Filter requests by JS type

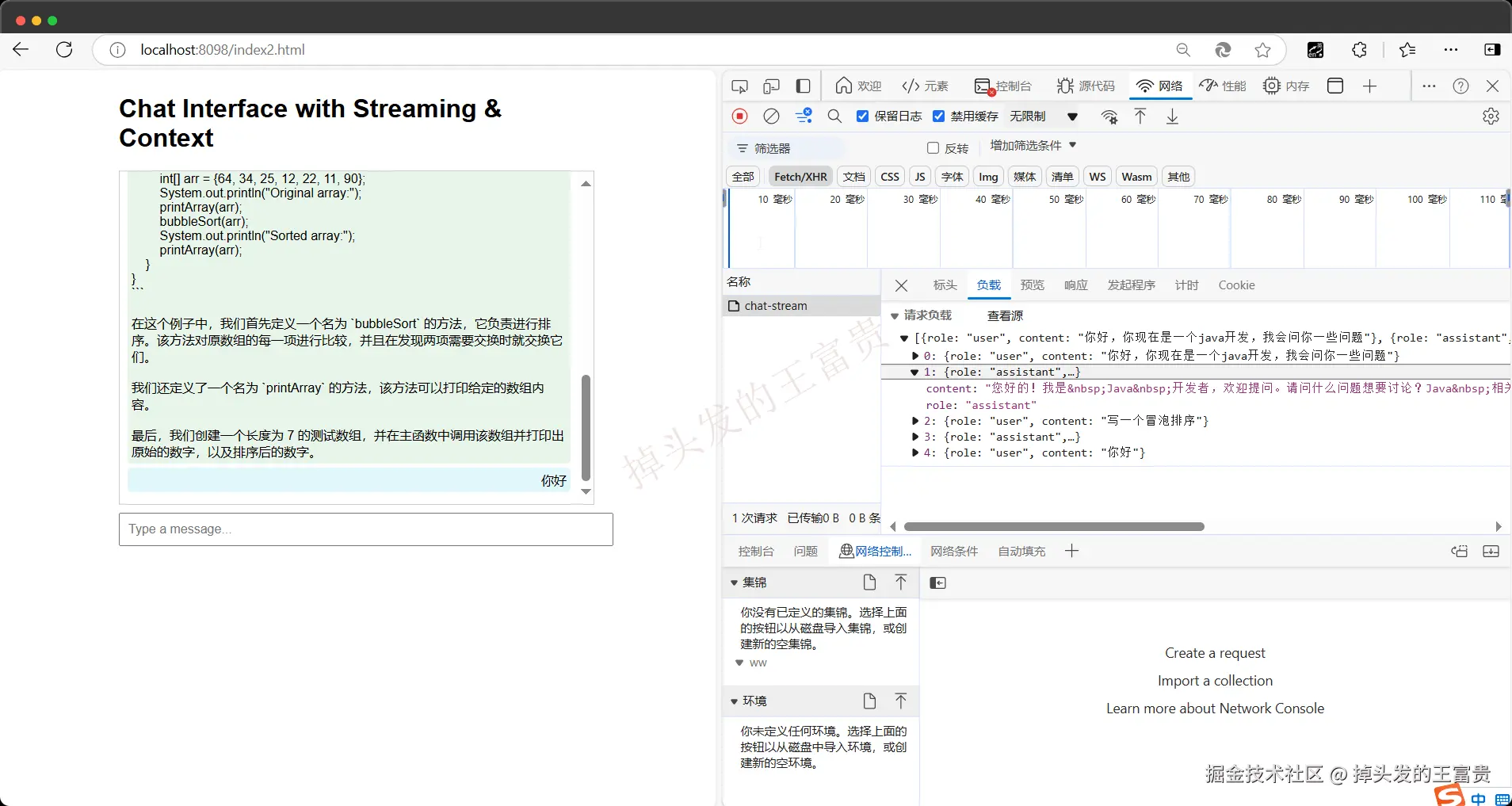pos(919,177)
